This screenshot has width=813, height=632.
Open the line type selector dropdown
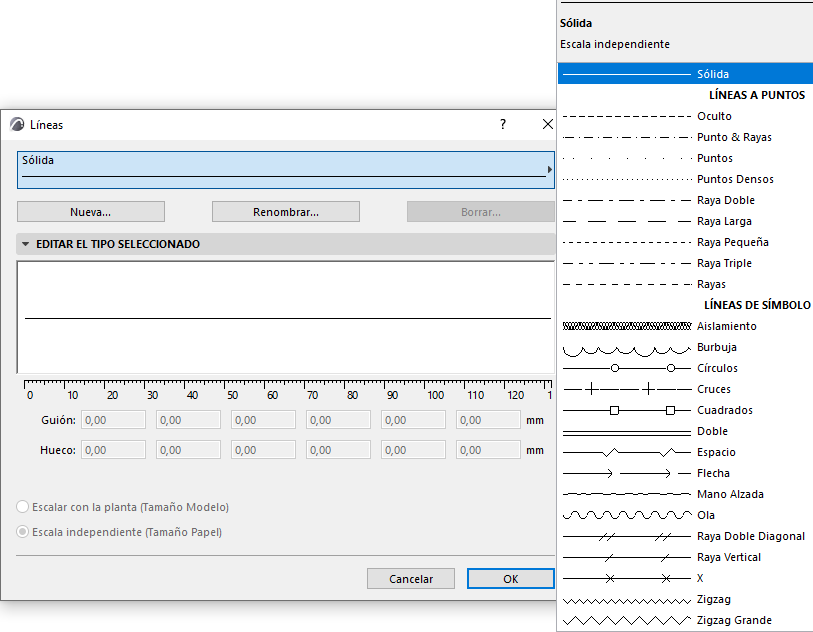coord(549,169)
